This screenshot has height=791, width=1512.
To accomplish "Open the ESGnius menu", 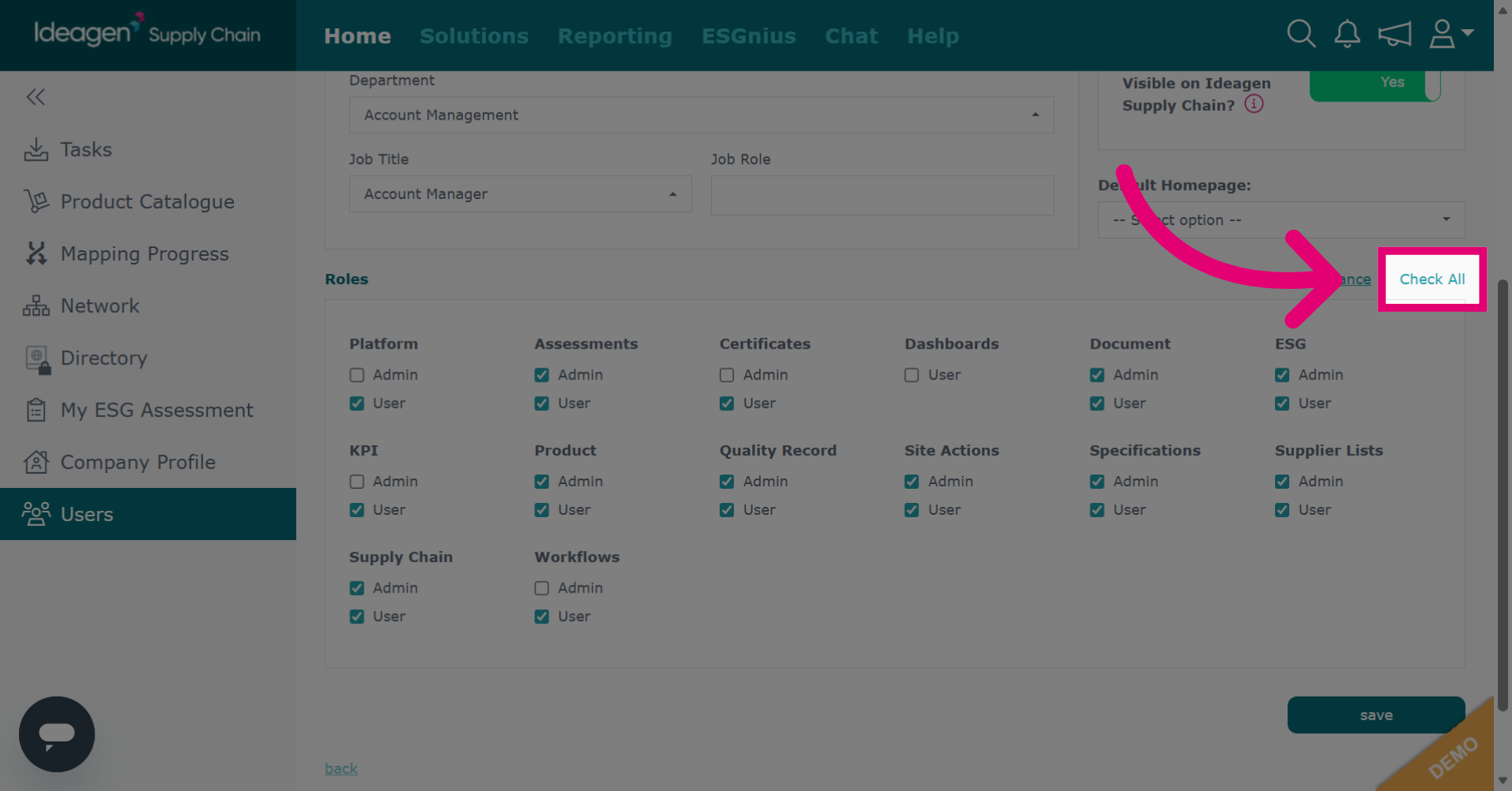I will pyautogui.click(x=749, y=36).
